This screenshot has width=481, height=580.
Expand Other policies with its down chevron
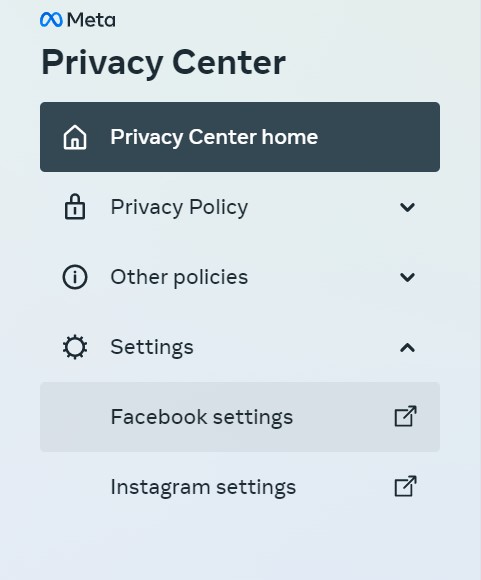pyautogui.click(x=407, y=277)
